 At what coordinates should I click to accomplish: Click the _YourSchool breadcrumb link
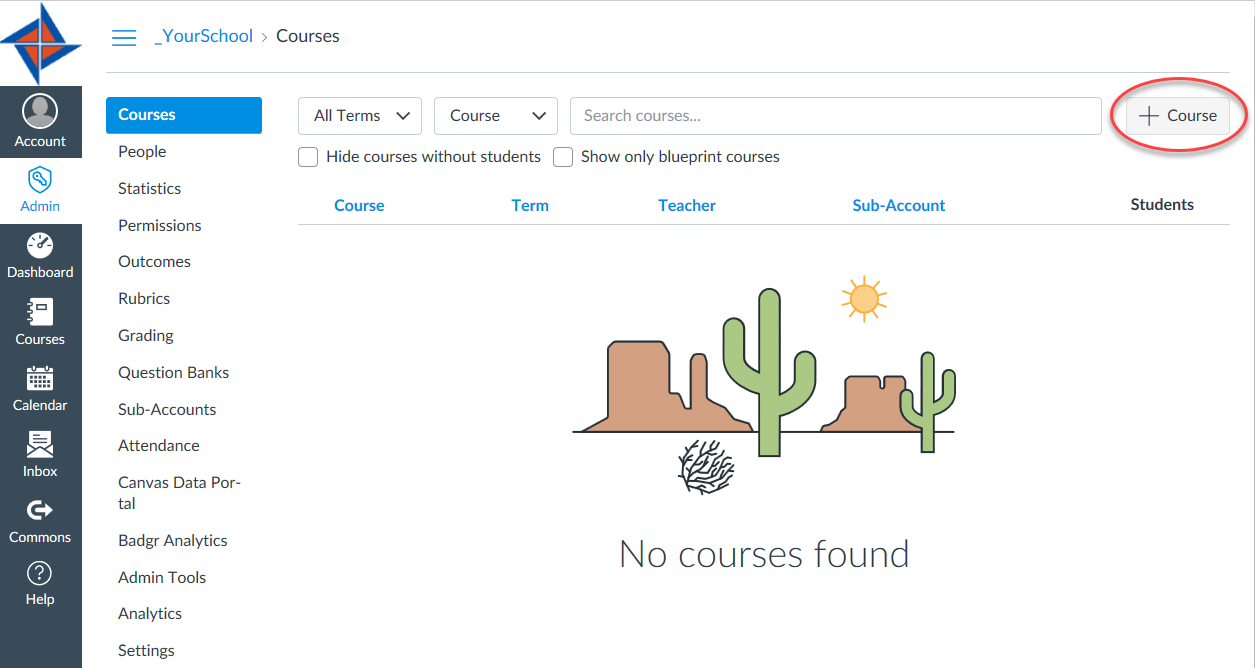204,36
